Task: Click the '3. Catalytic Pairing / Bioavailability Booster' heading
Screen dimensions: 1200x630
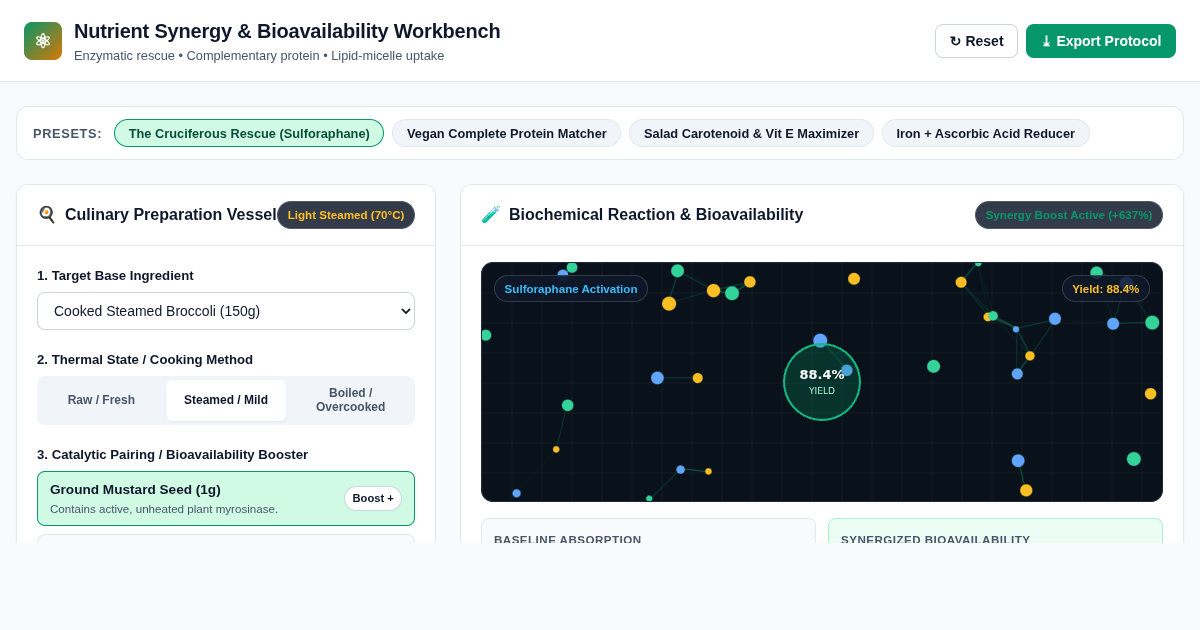Action: point(172,454)
